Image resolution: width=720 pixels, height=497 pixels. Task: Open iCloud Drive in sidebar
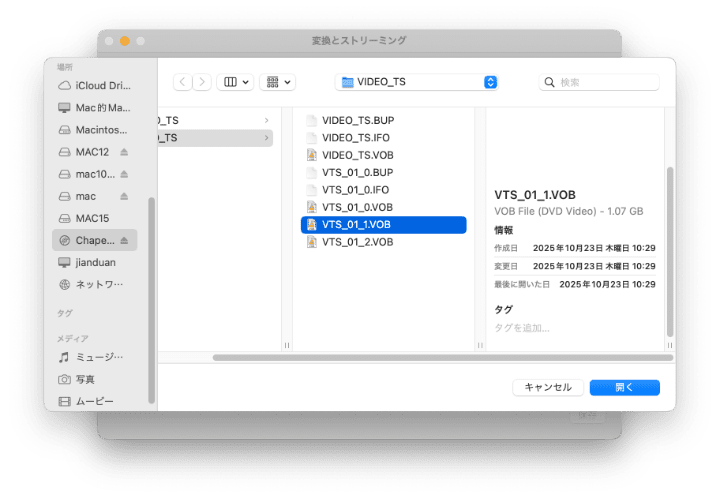tap(95, 85)
